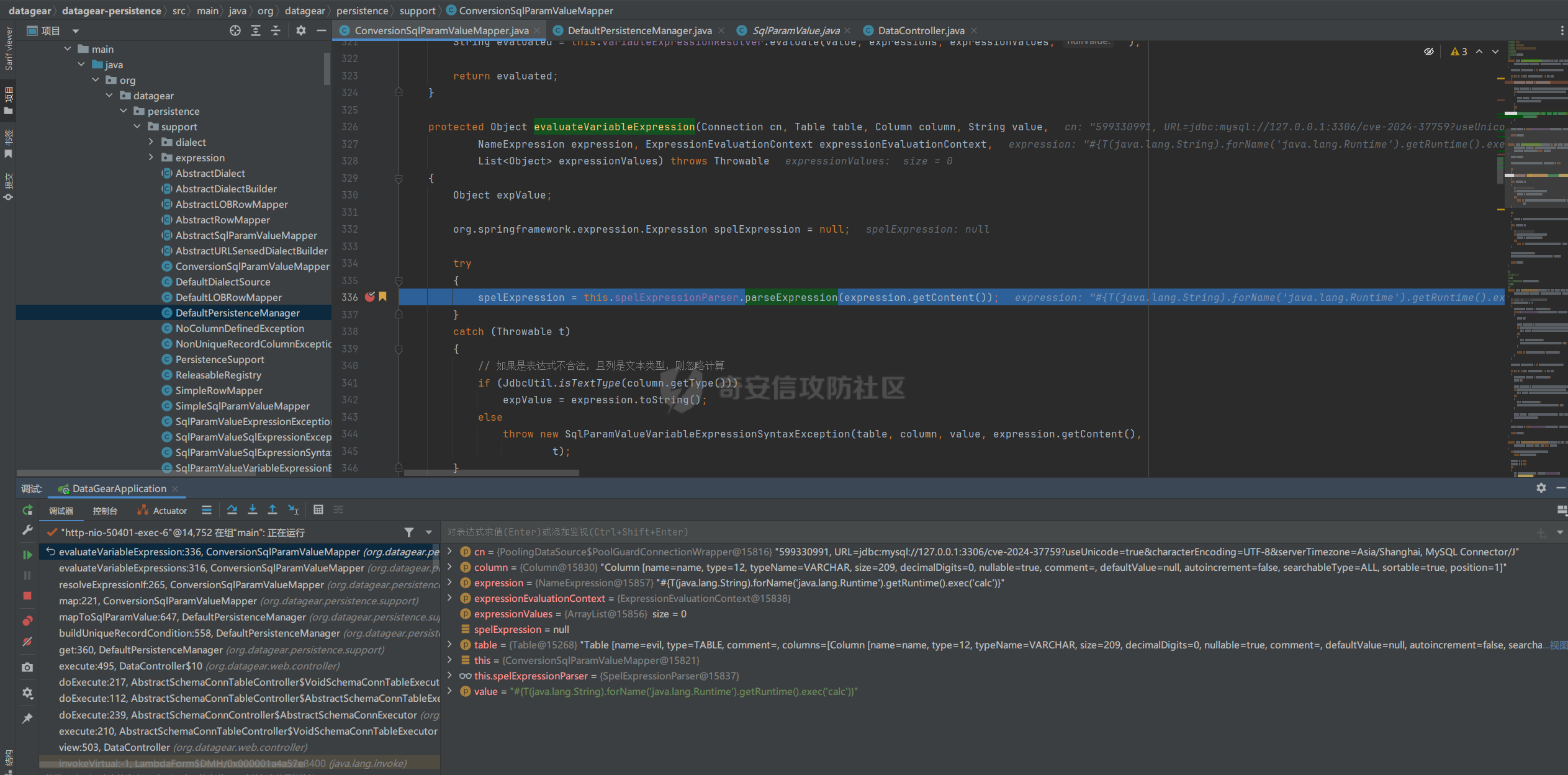Toggle bookmark on line 336
This screenshot has width=1568, height=775.
tap(383, 297)
